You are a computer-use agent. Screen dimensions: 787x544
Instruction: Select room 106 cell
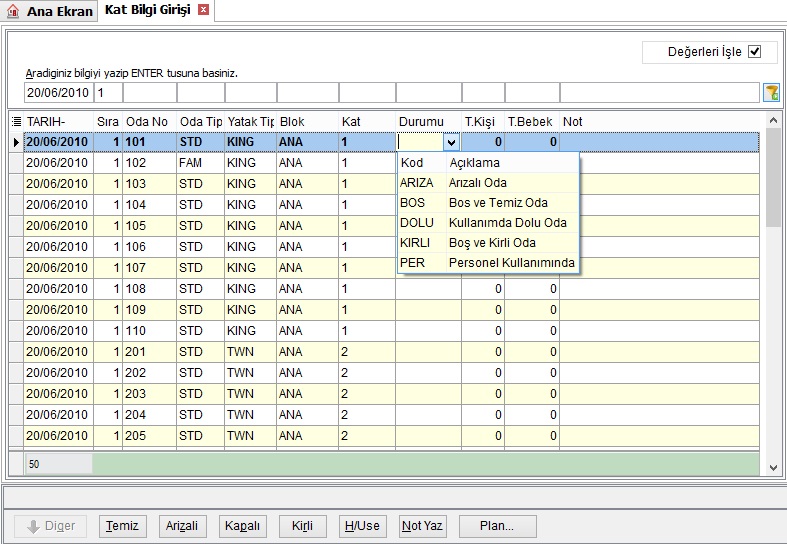(x=150, y=247)
